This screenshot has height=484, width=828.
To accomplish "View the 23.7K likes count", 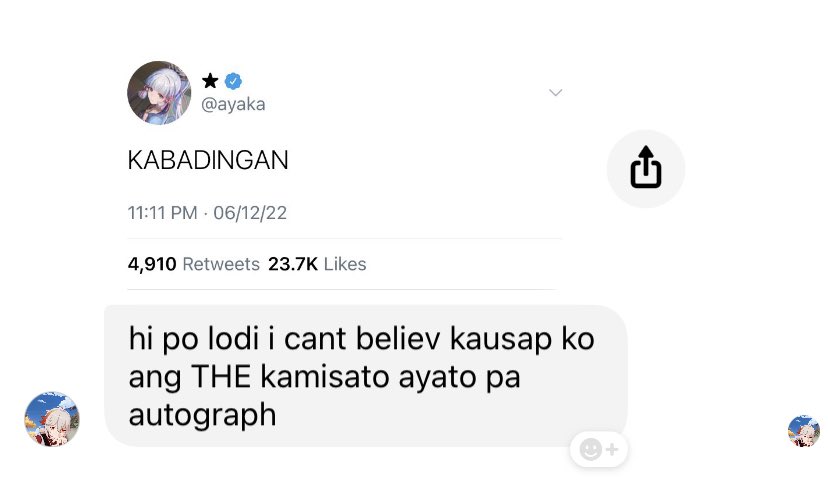I will (293, 264).
